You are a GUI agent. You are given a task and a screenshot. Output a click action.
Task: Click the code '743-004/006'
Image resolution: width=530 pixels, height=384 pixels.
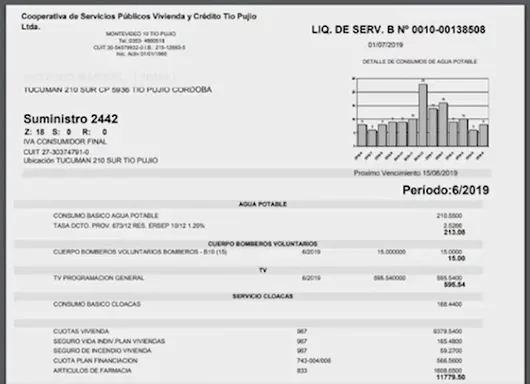point(314,361)
